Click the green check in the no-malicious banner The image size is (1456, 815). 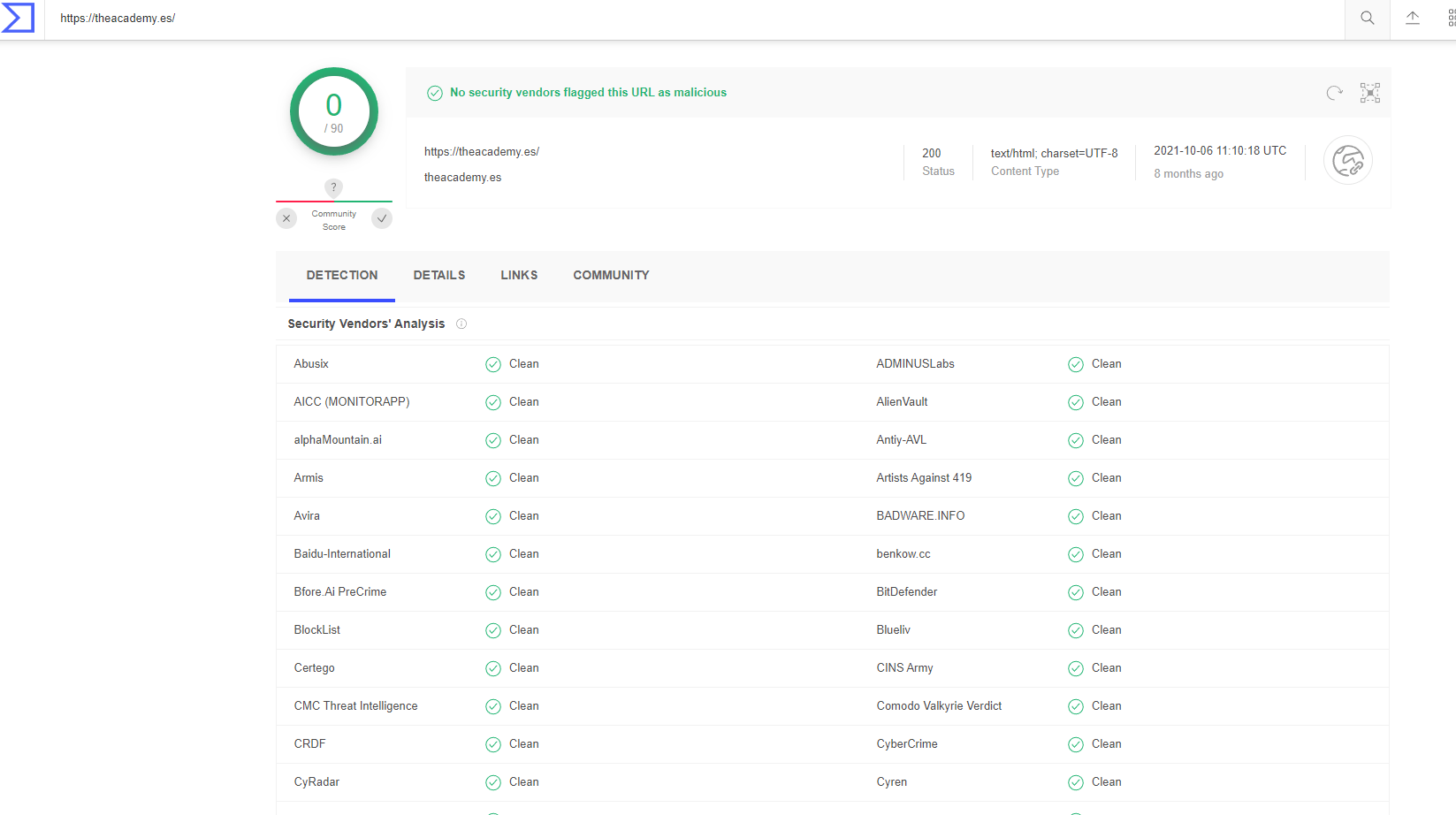[435, 93]
